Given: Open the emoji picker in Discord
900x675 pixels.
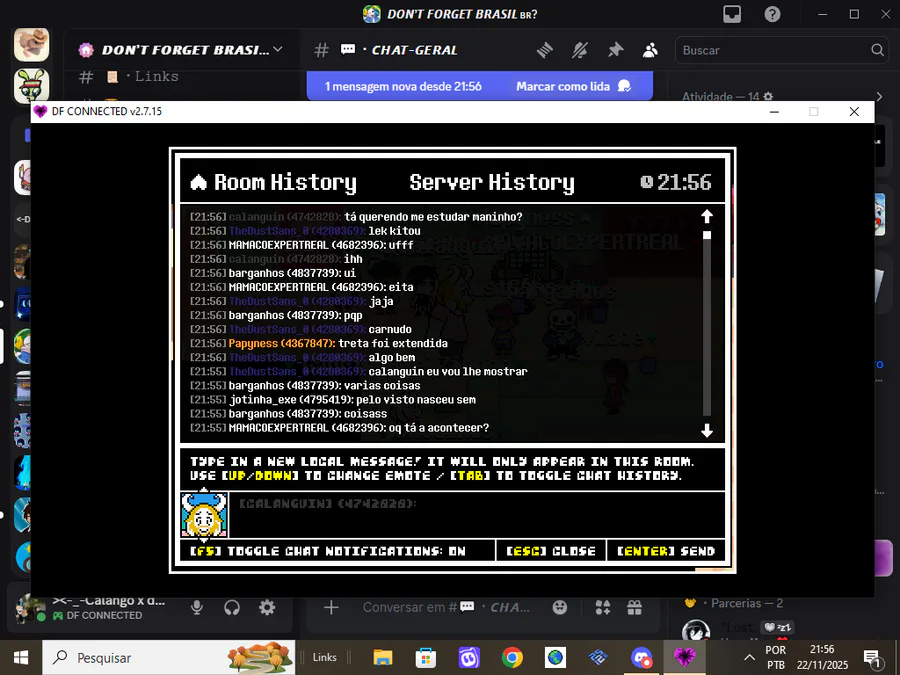Looking at the screenshot, I should click(560, 607).
